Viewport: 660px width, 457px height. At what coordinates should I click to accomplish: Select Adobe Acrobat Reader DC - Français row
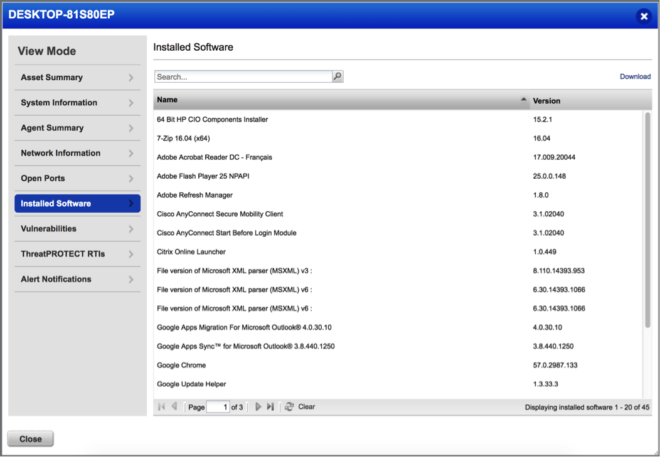click(398, 157)
